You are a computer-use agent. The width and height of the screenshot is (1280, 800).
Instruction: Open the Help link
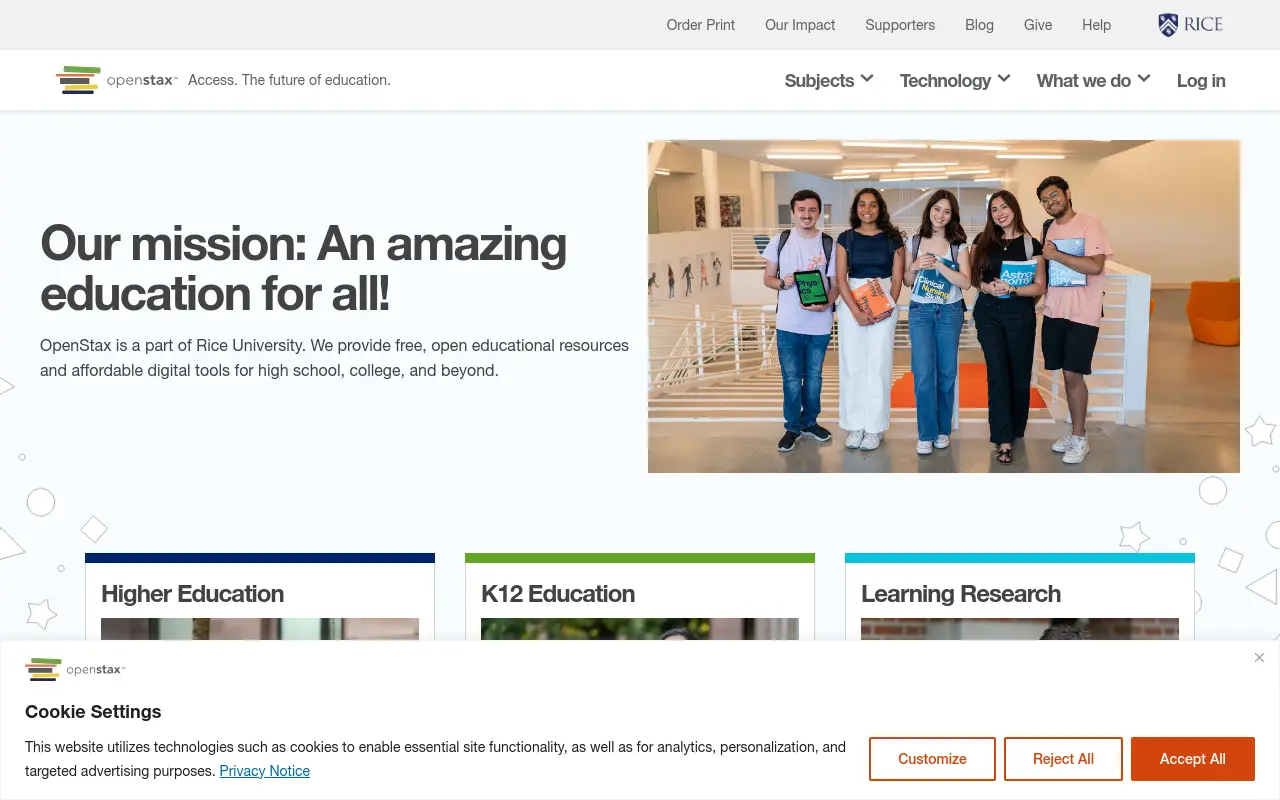tap(1096, 25)
